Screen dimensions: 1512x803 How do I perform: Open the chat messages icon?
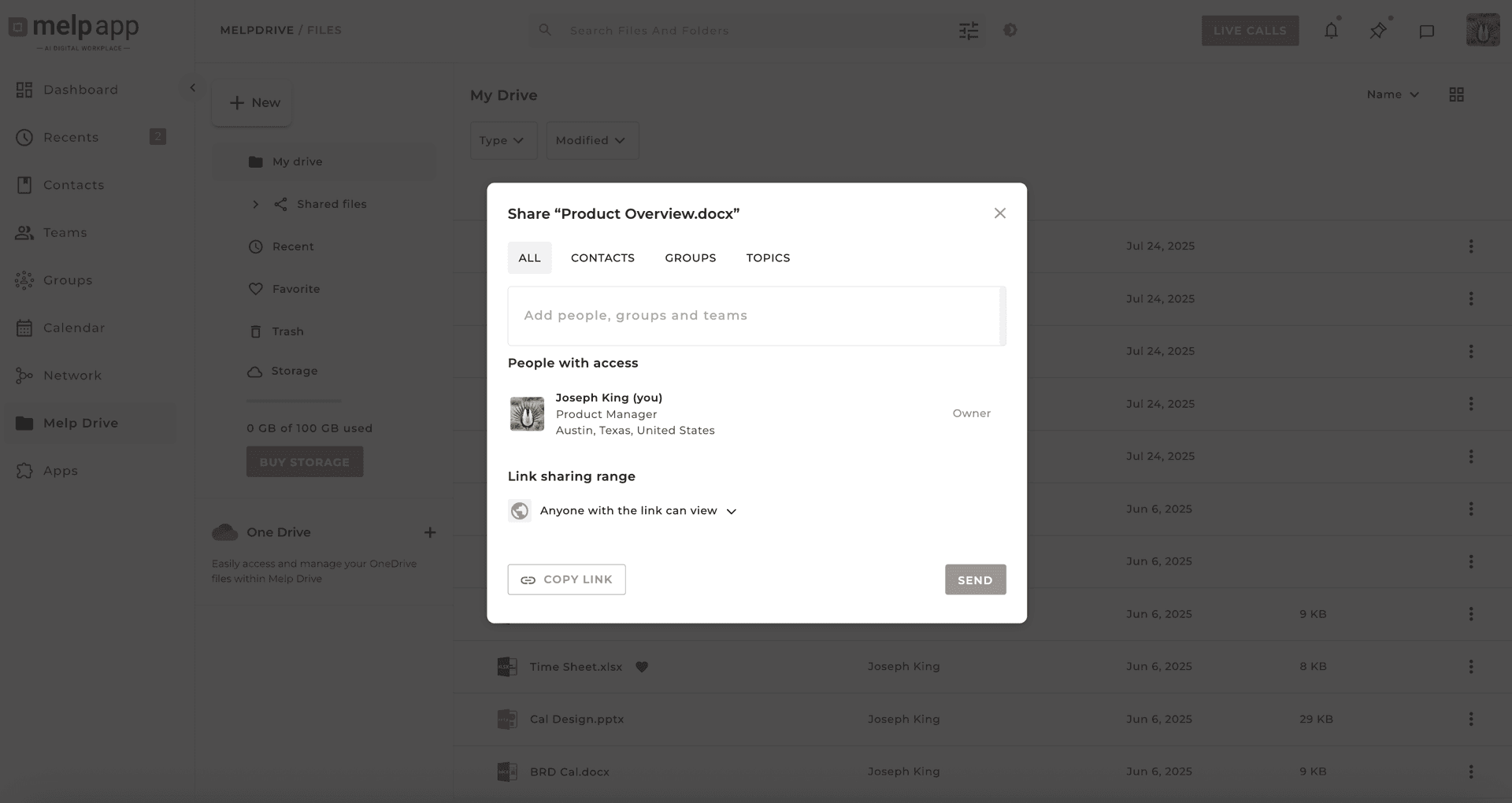tap(1426, 31)
